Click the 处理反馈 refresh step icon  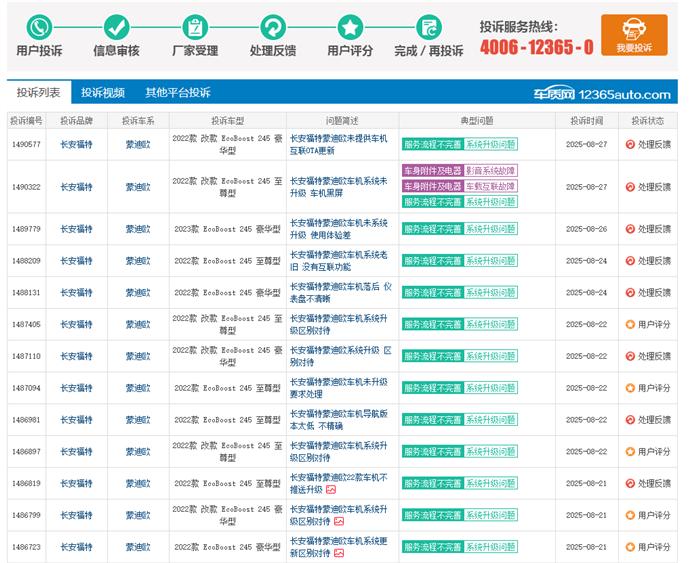click(x=273, y=27)
